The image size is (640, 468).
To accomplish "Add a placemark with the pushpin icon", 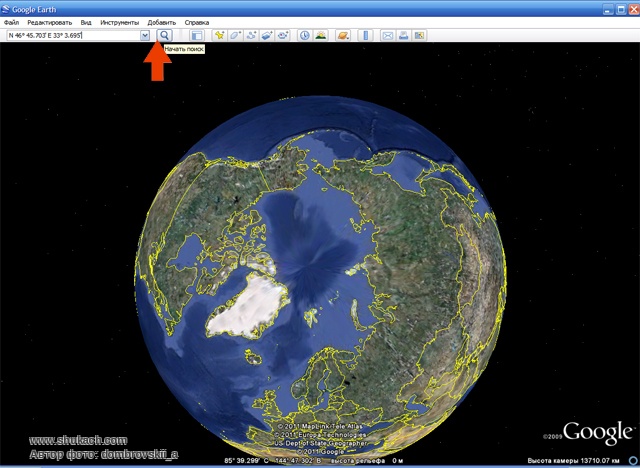I will [x=220, y=35].
